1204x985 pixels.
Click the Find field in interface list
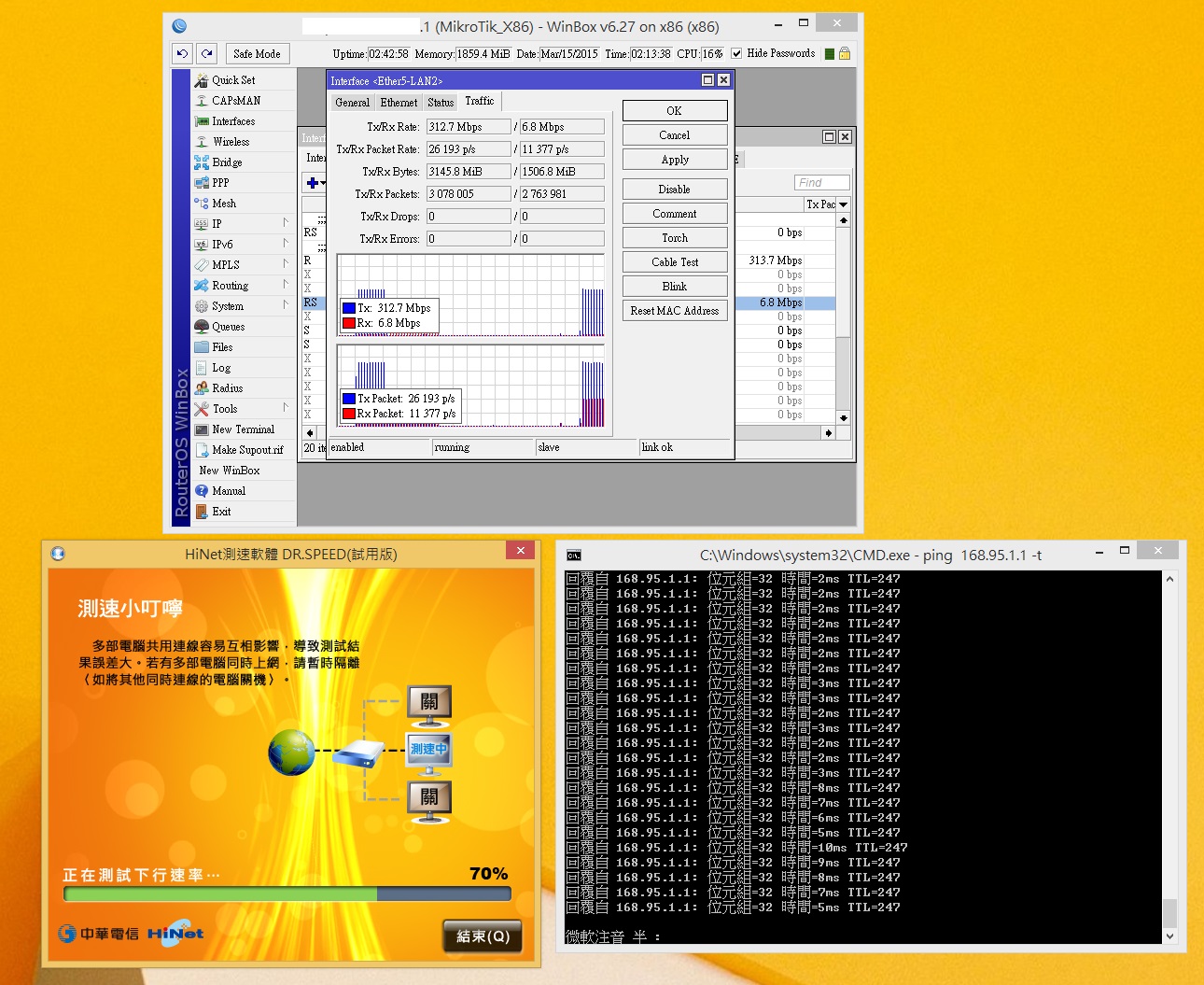[x=822, y=183]
